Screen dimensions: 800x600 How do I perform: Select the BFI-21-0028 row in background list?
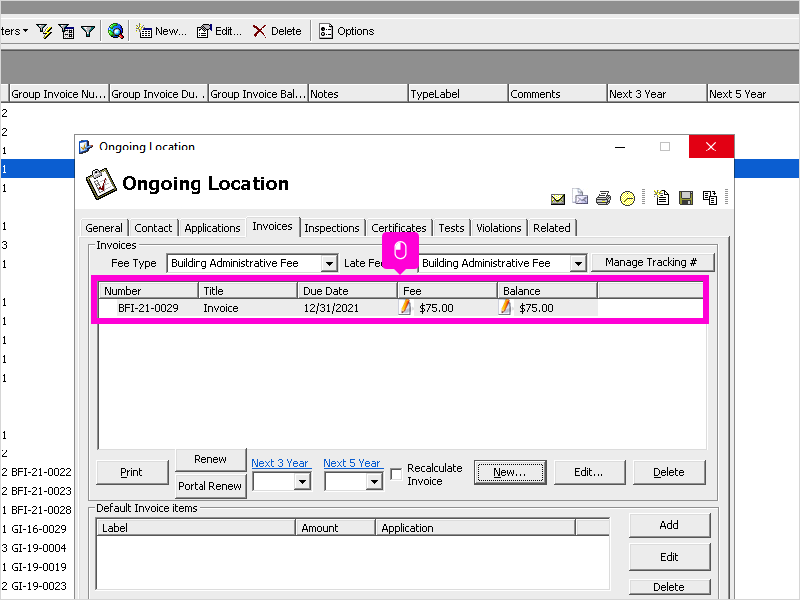[37, 510]
